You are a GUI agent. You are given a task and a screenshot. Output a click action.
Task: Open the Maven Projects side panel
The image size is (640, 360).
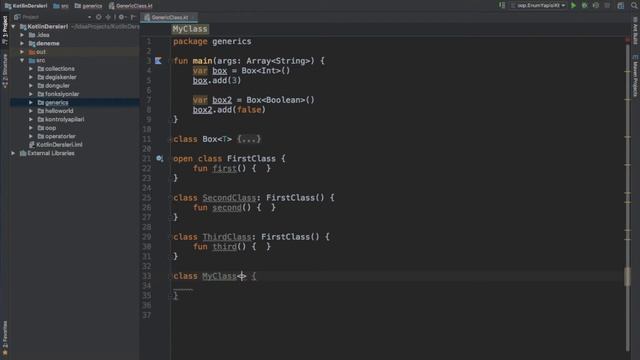pos(635,76)
